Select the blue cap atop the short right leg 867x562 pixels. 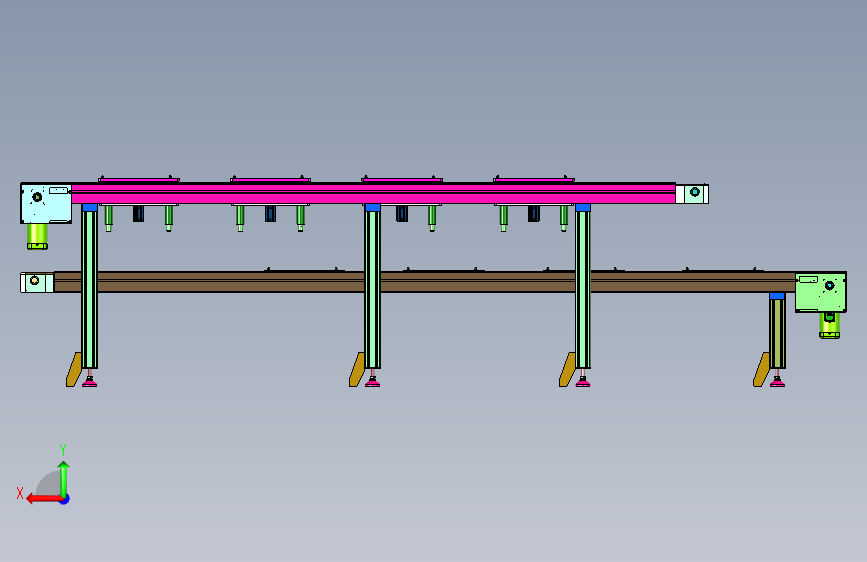(777, 296)
